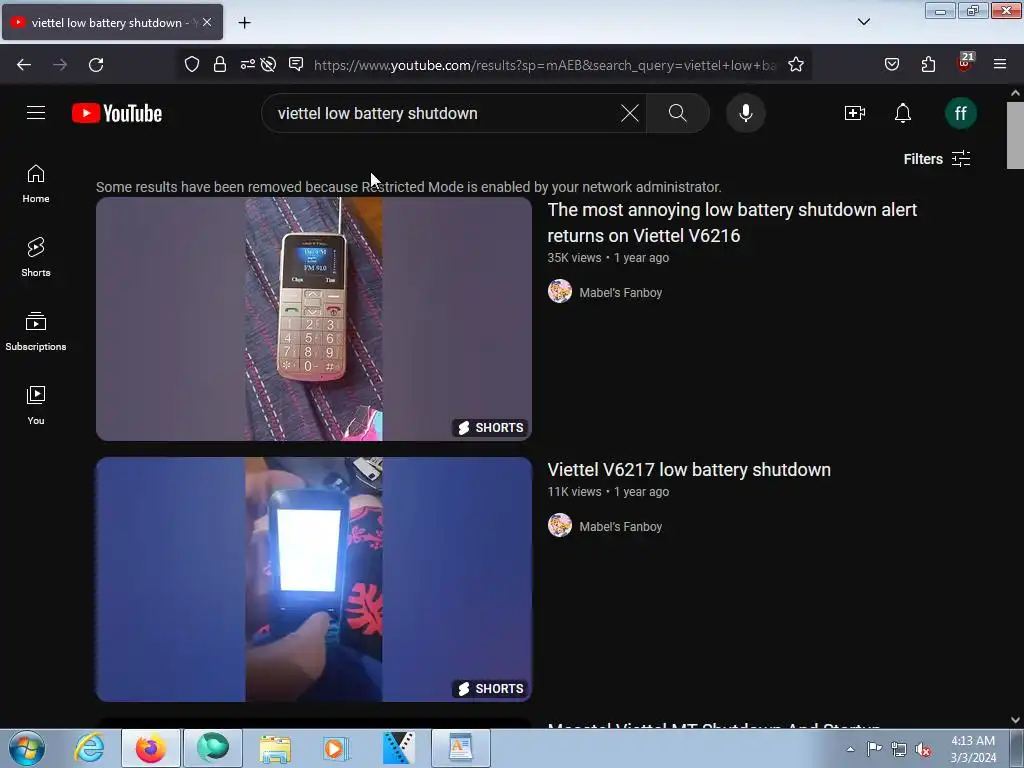Viewport: 1024px width, 768px height.
Task: Show hidden system tray icons
Action: coord(850,749)
